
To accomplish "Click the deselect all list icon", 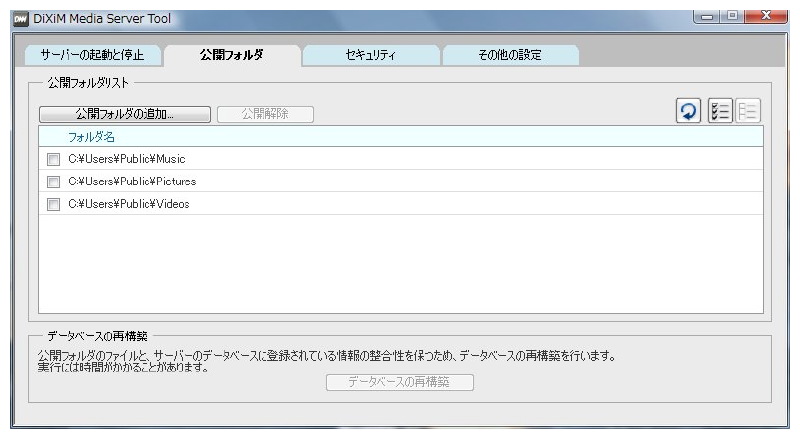I will click(x=748, y=111).
